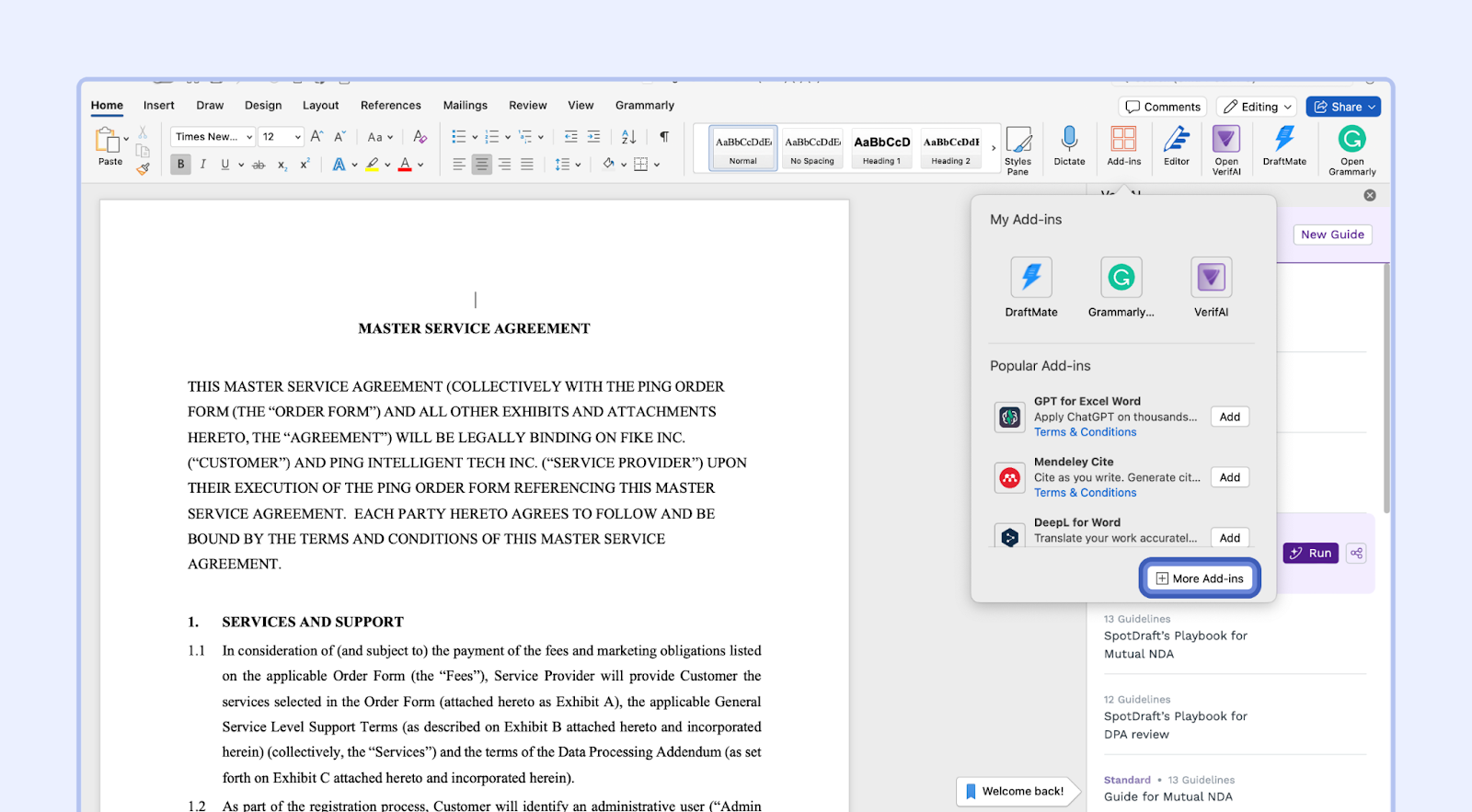Open the Editing mode dropdown
The image size is (1472, 812).
(1257, 107)
